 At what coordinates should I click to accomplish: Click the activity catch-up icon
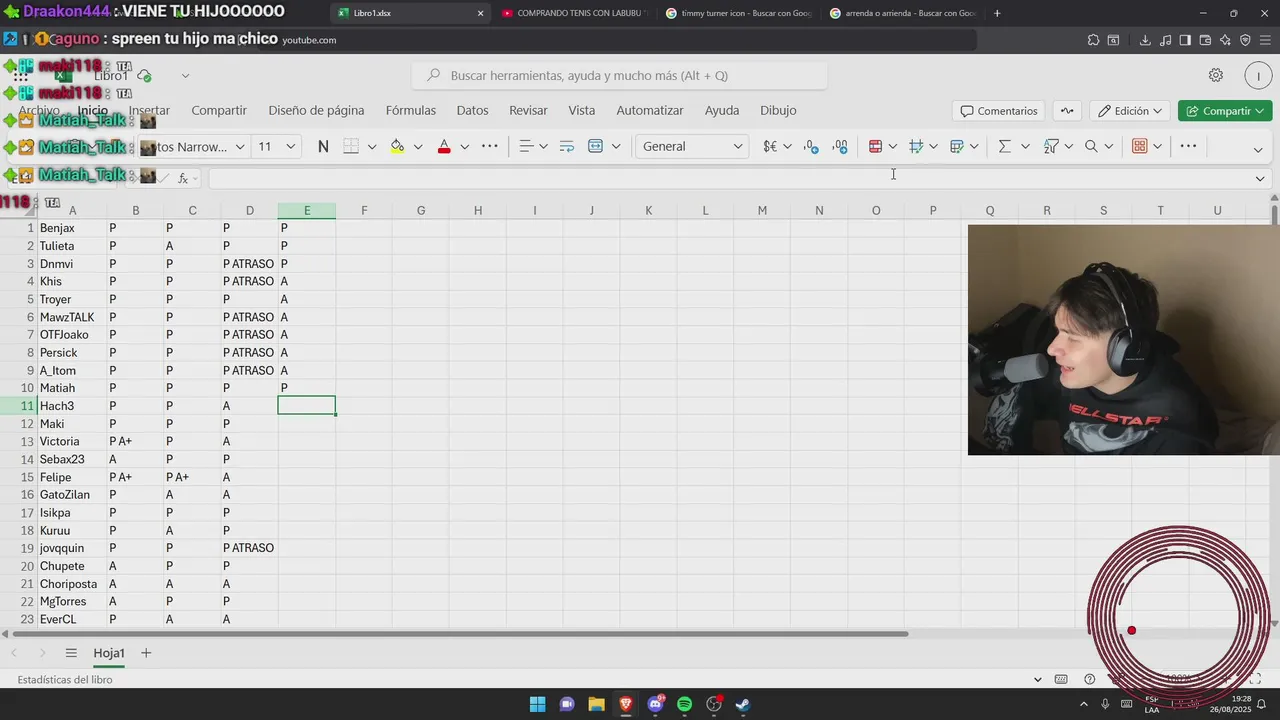(1067, 111)
